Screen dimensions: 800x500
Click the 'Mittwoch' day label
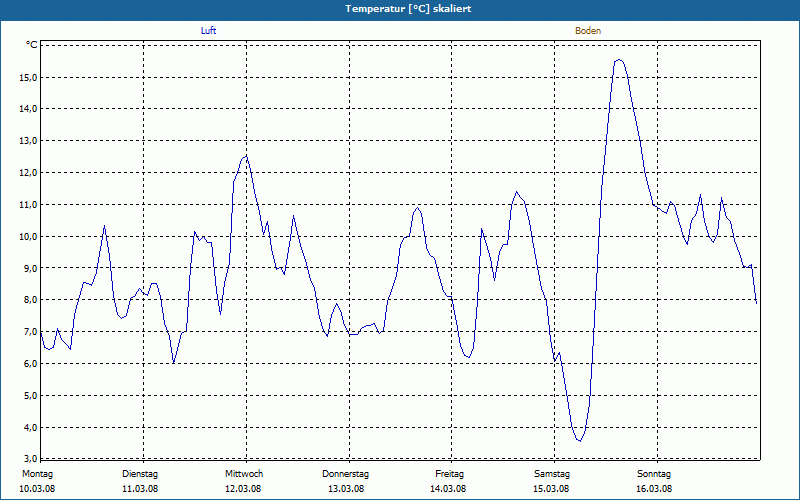pos(244,474)
